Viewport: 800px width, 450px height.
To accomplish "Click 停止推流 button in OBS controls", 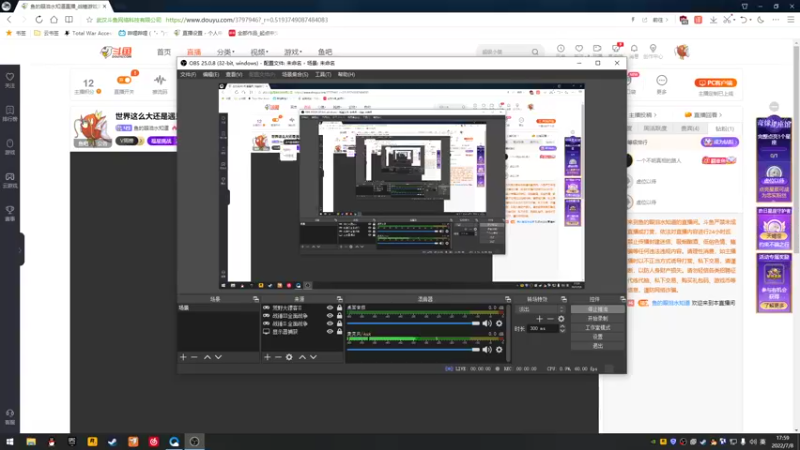I will pos(597,309).
